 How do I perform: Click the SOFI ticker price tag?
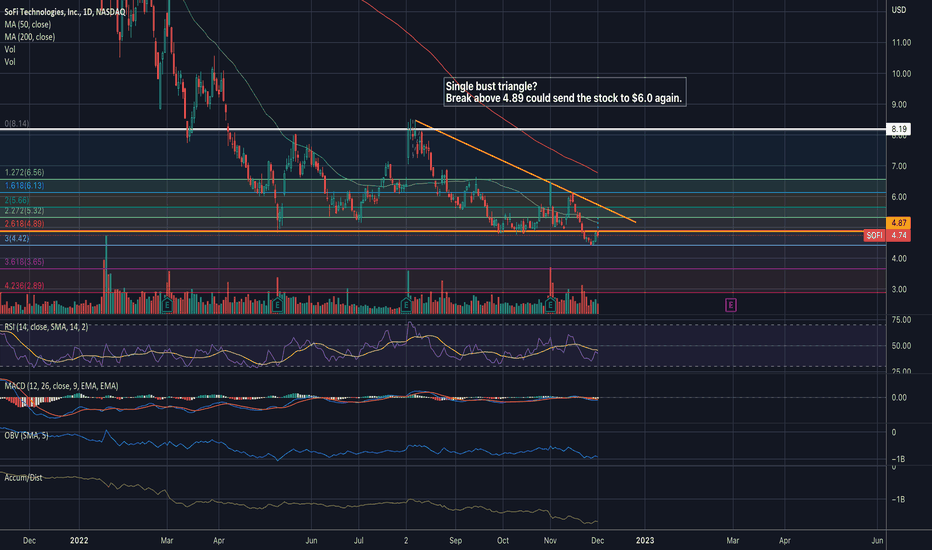[874, 235]
